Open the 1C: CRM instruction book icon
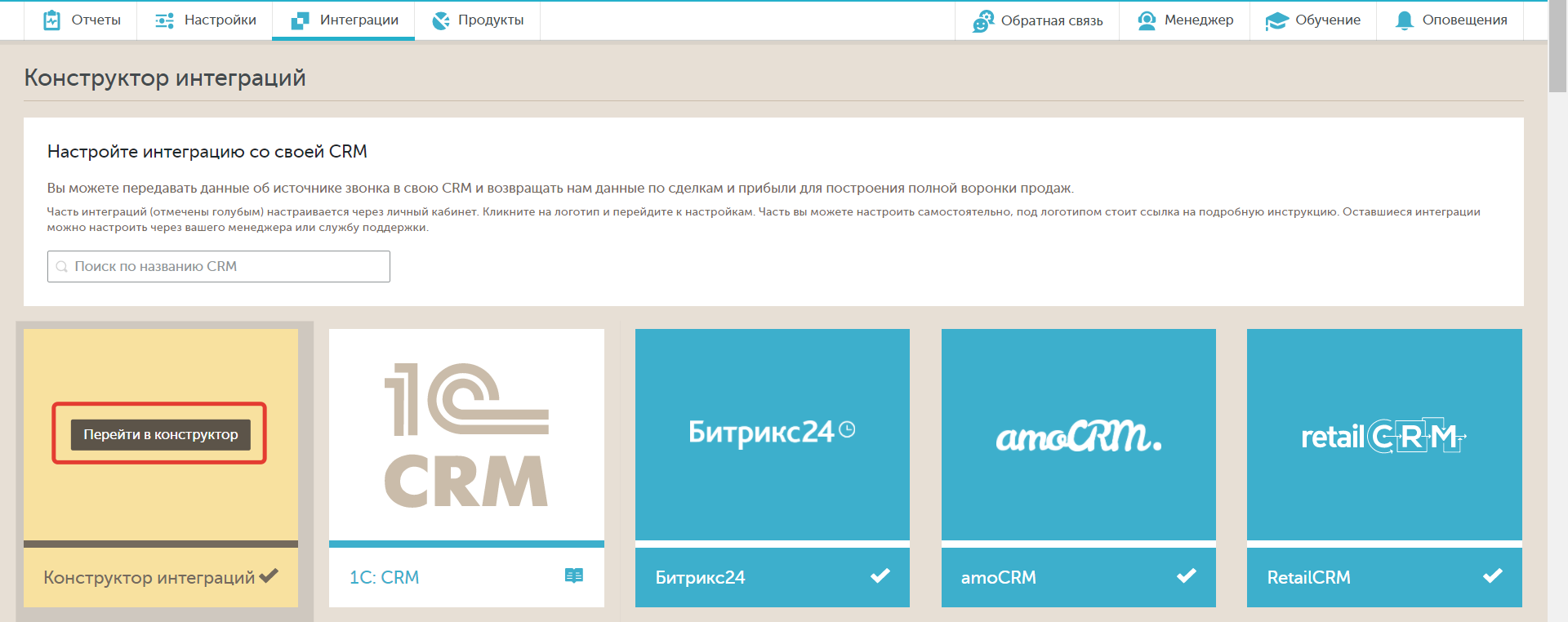 pyautogui.click(x=574, y=576)
